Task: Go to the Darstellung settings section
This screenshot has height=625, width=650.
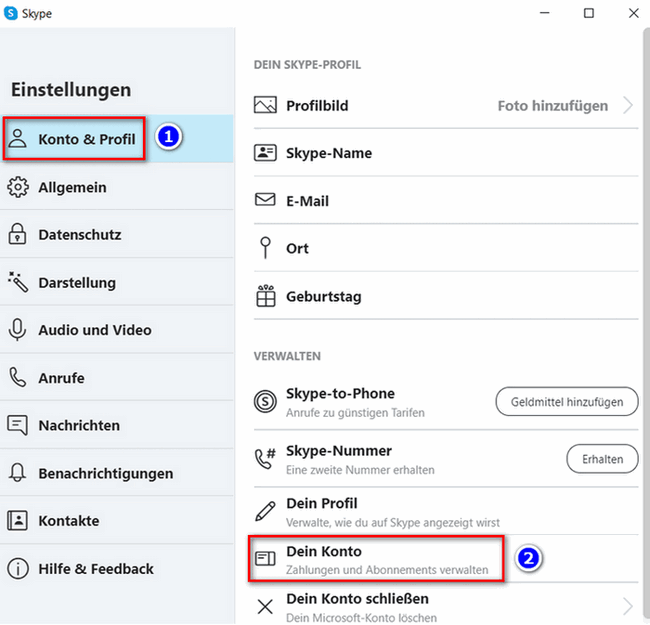Action: pyautogui.click(x=116, y=282)
